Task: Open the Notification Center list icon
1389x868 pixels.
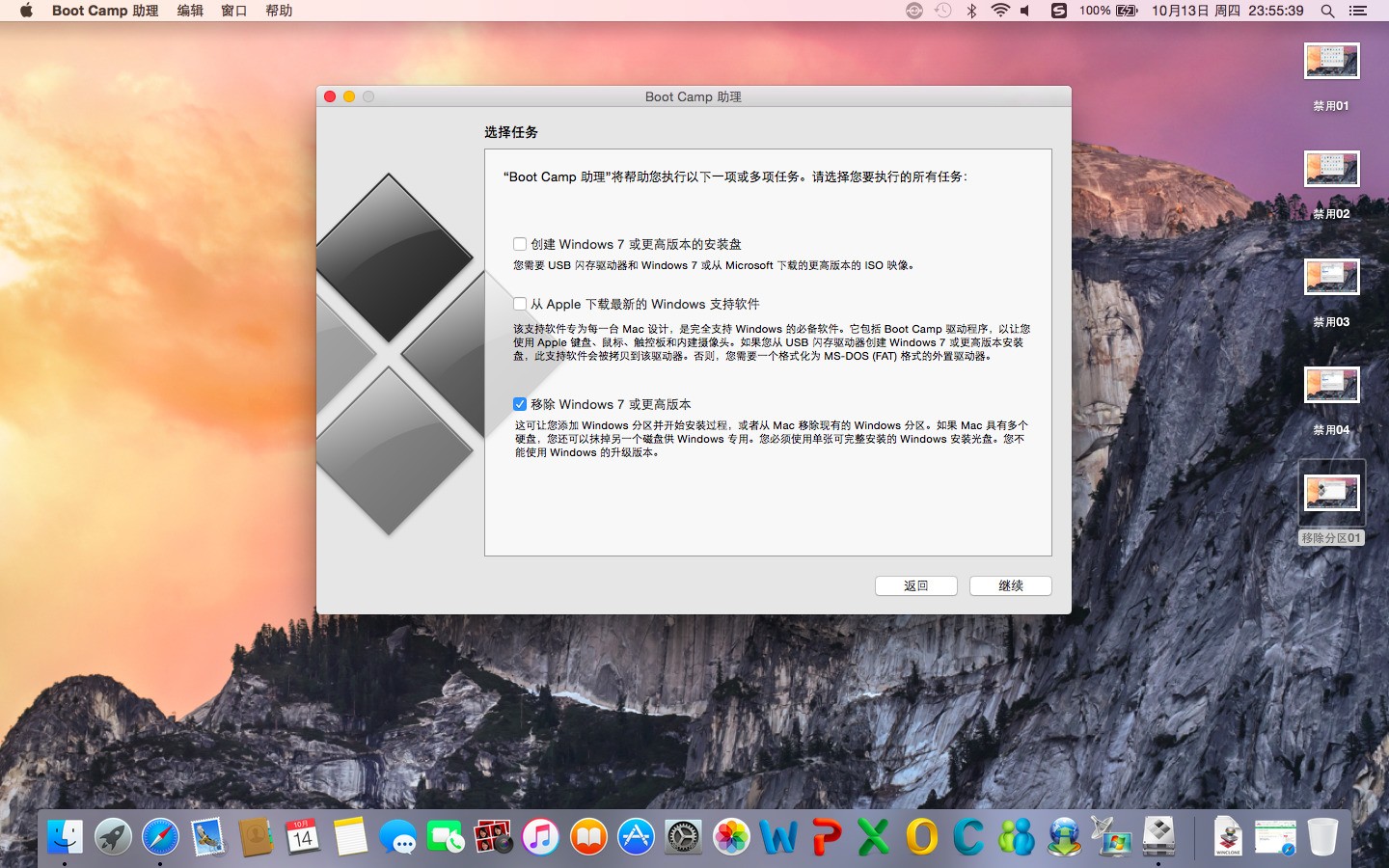Action: [x=1358, y=11]
